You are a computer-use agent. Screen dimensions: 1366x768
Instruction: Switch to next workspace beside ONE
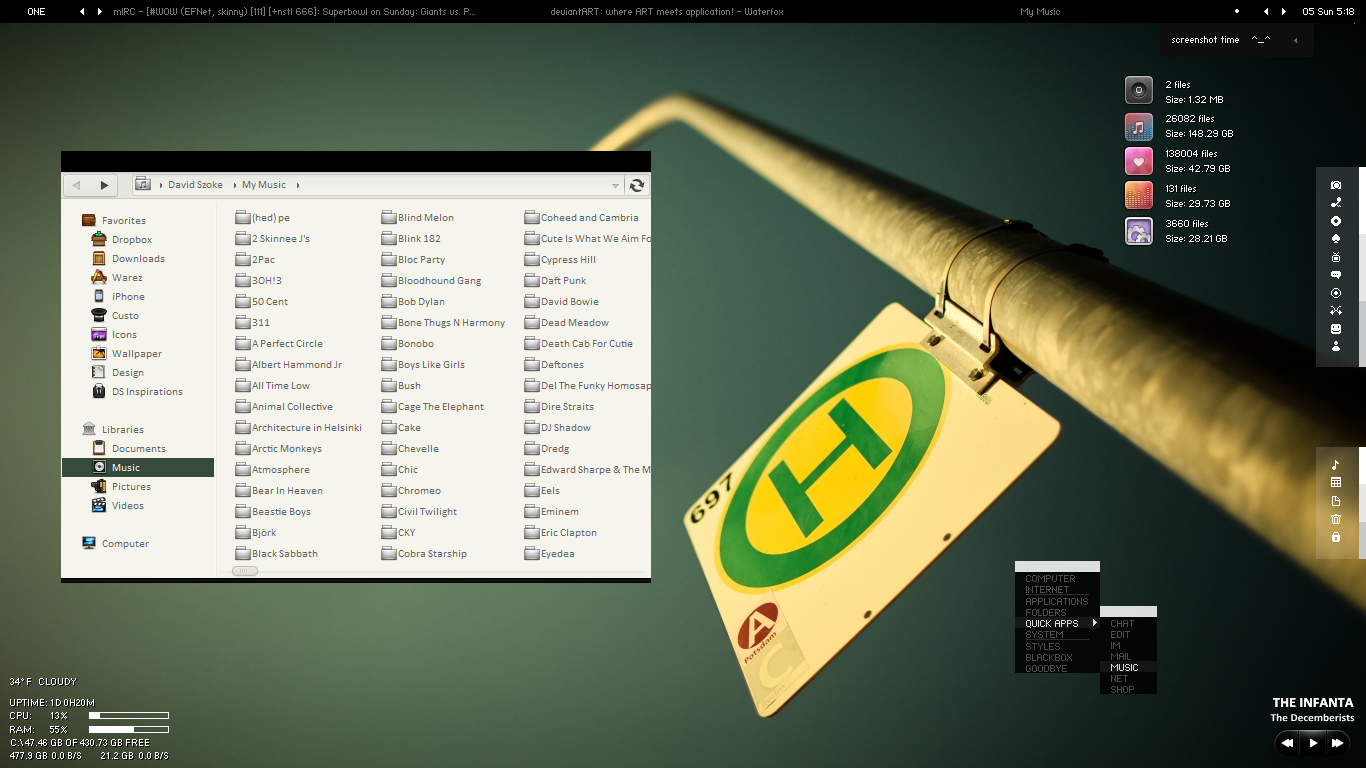(99, 12)
